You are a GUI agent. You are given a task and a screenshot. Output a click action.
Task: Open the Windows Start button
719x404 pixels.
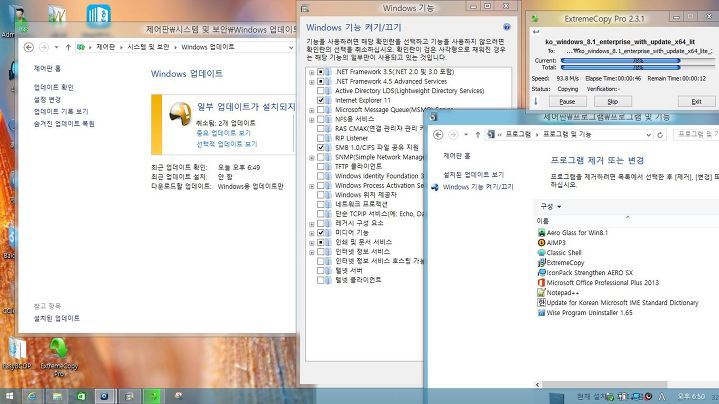pos(9,396)
